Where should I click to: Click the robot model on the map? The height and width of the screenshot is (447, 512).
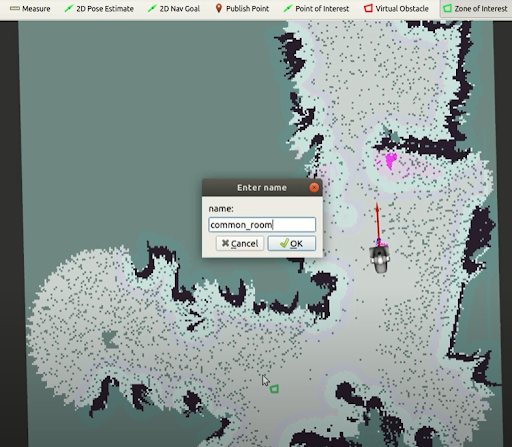pyautogui.click(x=379, y=259)
